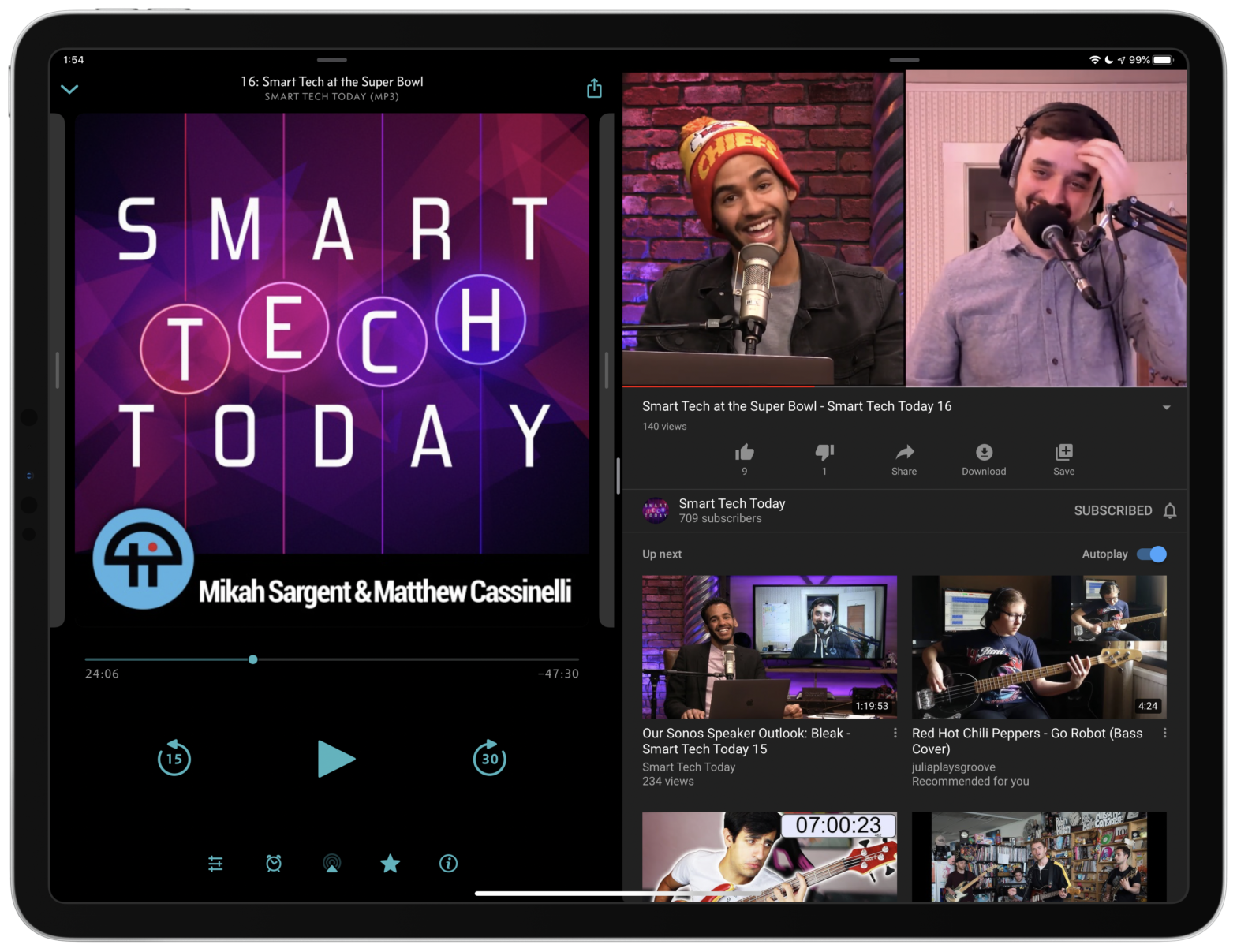Collapse the now playing screen chevron

69,89
